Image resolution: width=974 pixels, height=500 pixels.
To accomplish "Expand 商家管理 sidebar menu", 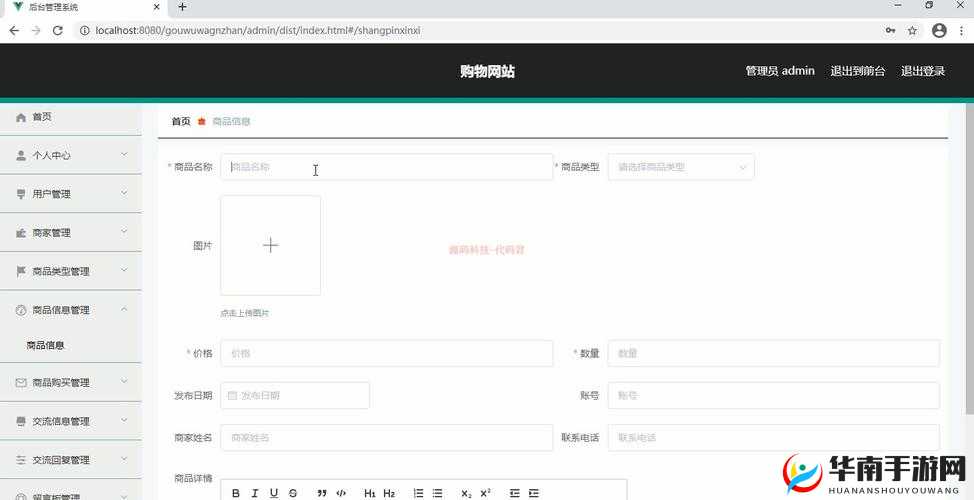I will (x=71, y=233).
